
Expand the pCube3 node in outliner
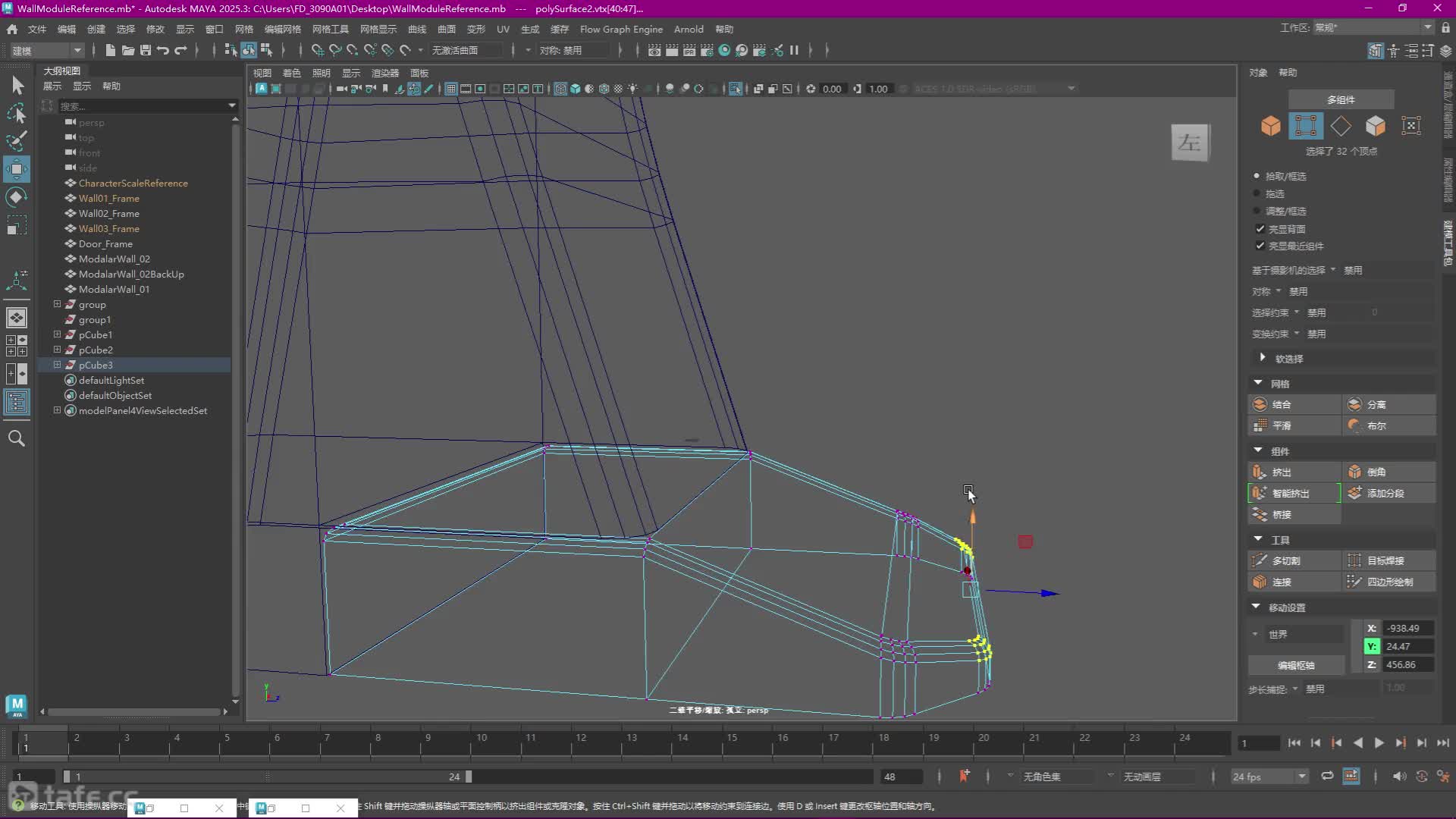click(57, 365)
